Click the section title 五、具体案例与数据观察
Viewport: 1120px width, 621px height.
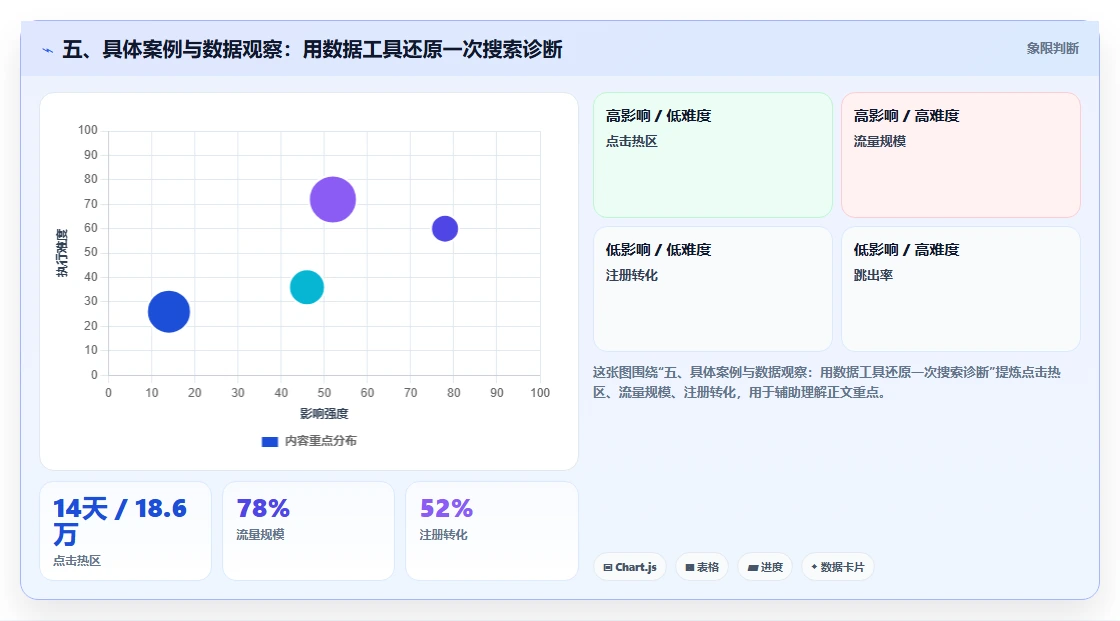[312, 49]
